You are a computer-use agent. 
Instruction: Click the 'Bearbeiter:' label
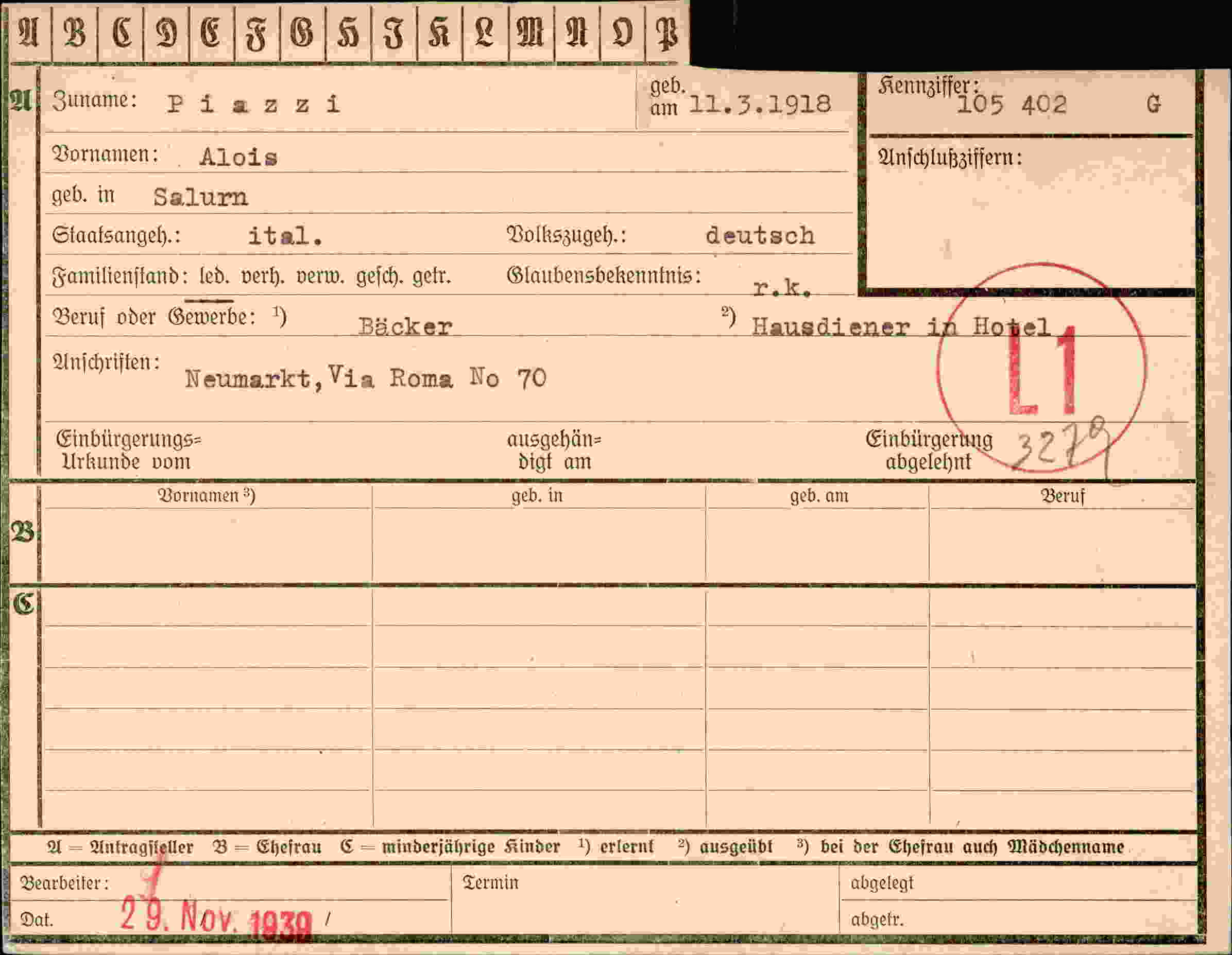[x=64, y=883]
